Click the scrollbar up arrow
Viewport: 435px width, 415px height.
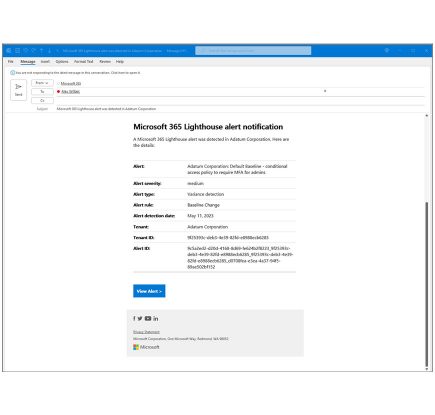tap(426, 115)
